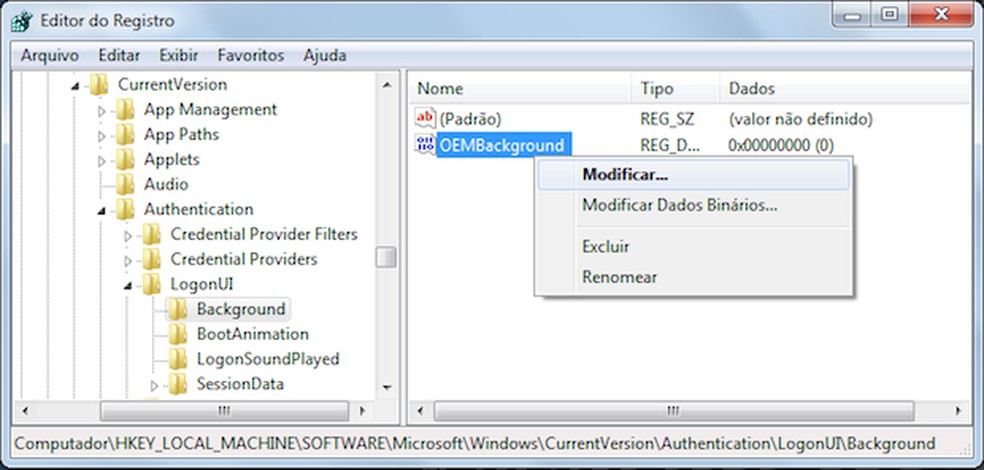Select the OEMBackground value name
The image size is (984, 470).
[503, 146]
